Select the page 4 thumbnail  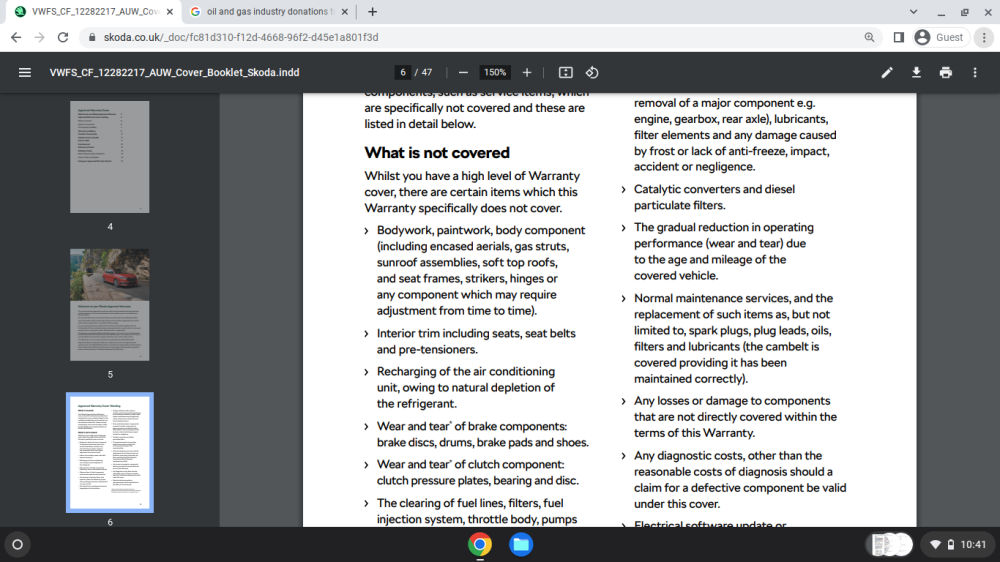pos(110,157)
